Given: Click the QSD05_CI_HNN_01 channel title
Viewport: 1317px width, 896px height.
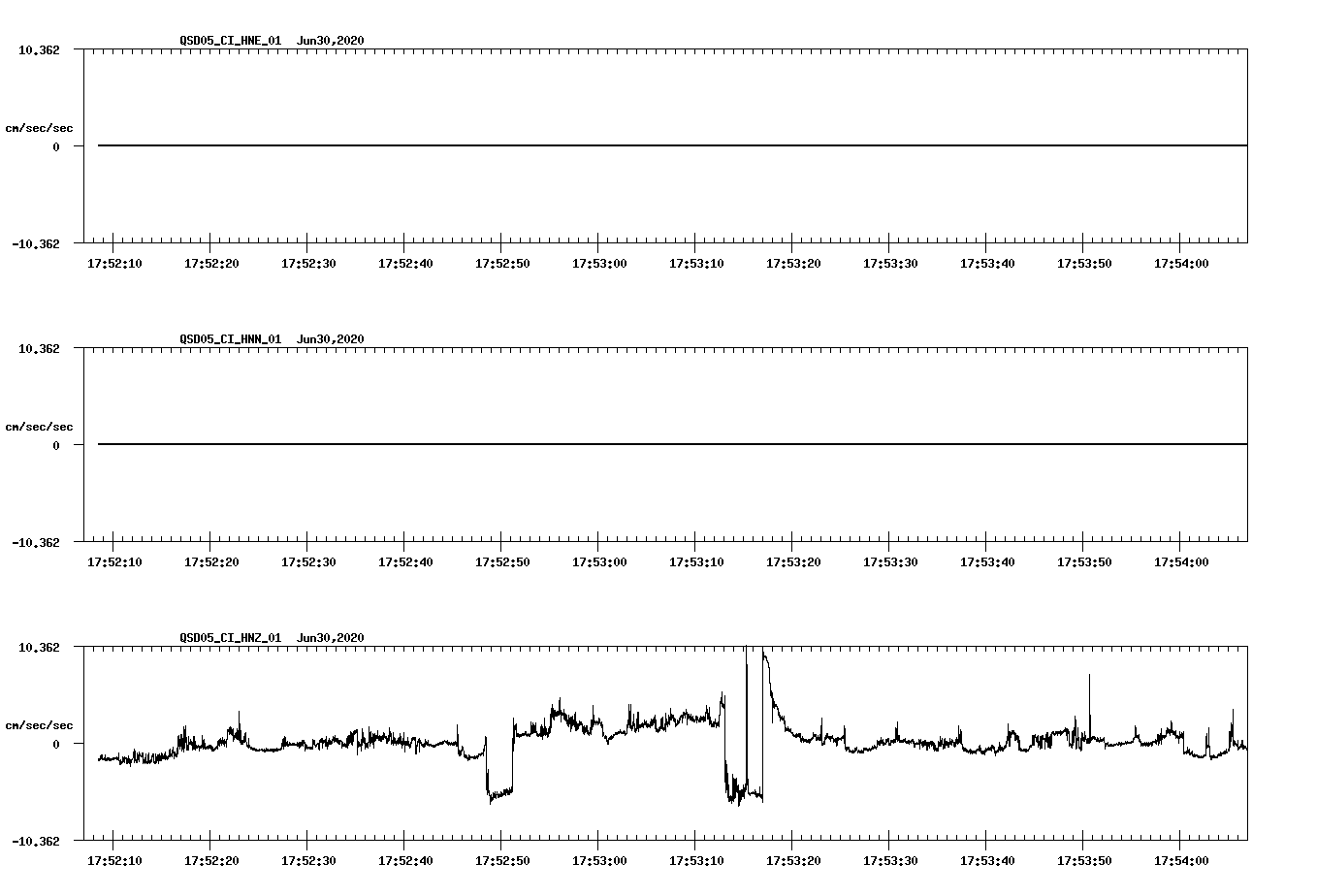Looking at the screenshot, I should [231, 339].
